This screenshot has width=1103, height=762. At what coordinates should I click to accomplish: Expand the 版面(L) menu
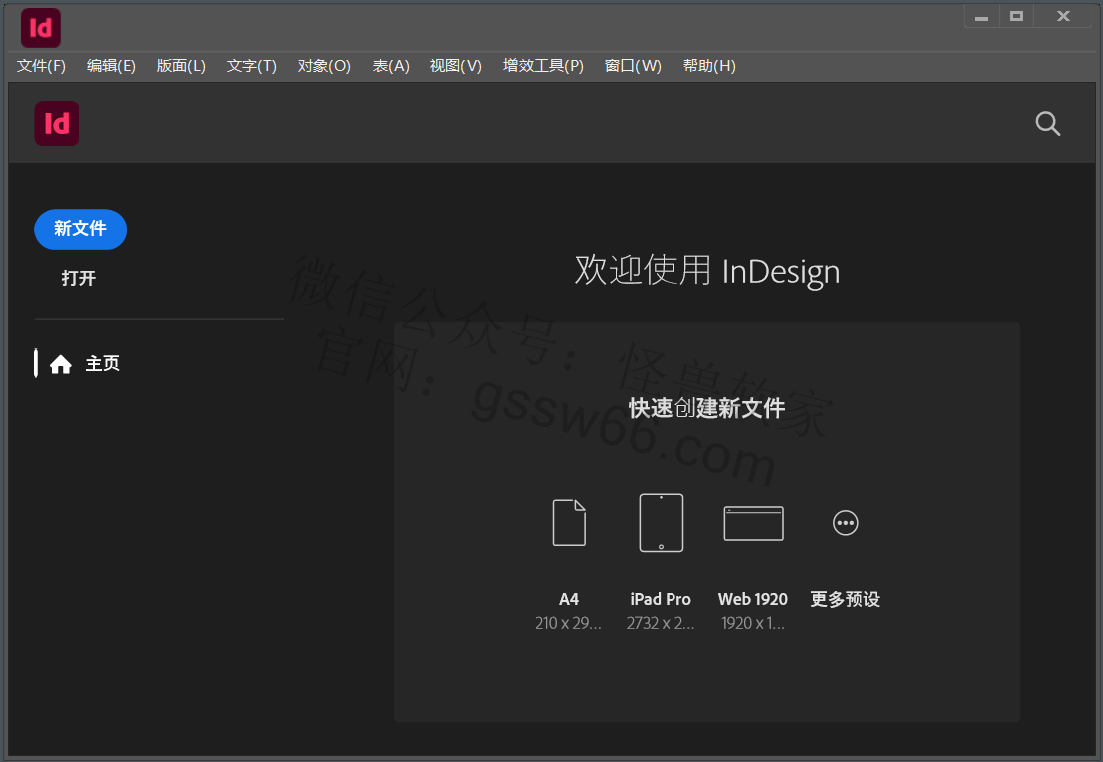click(x=181, y=66)
